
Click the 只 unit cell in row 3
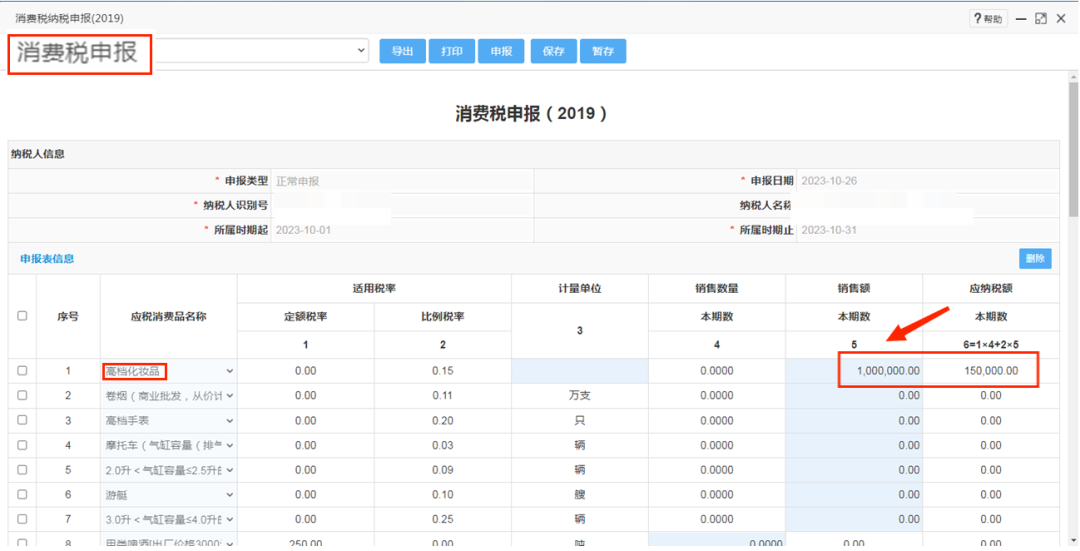[x=580, y=420]
